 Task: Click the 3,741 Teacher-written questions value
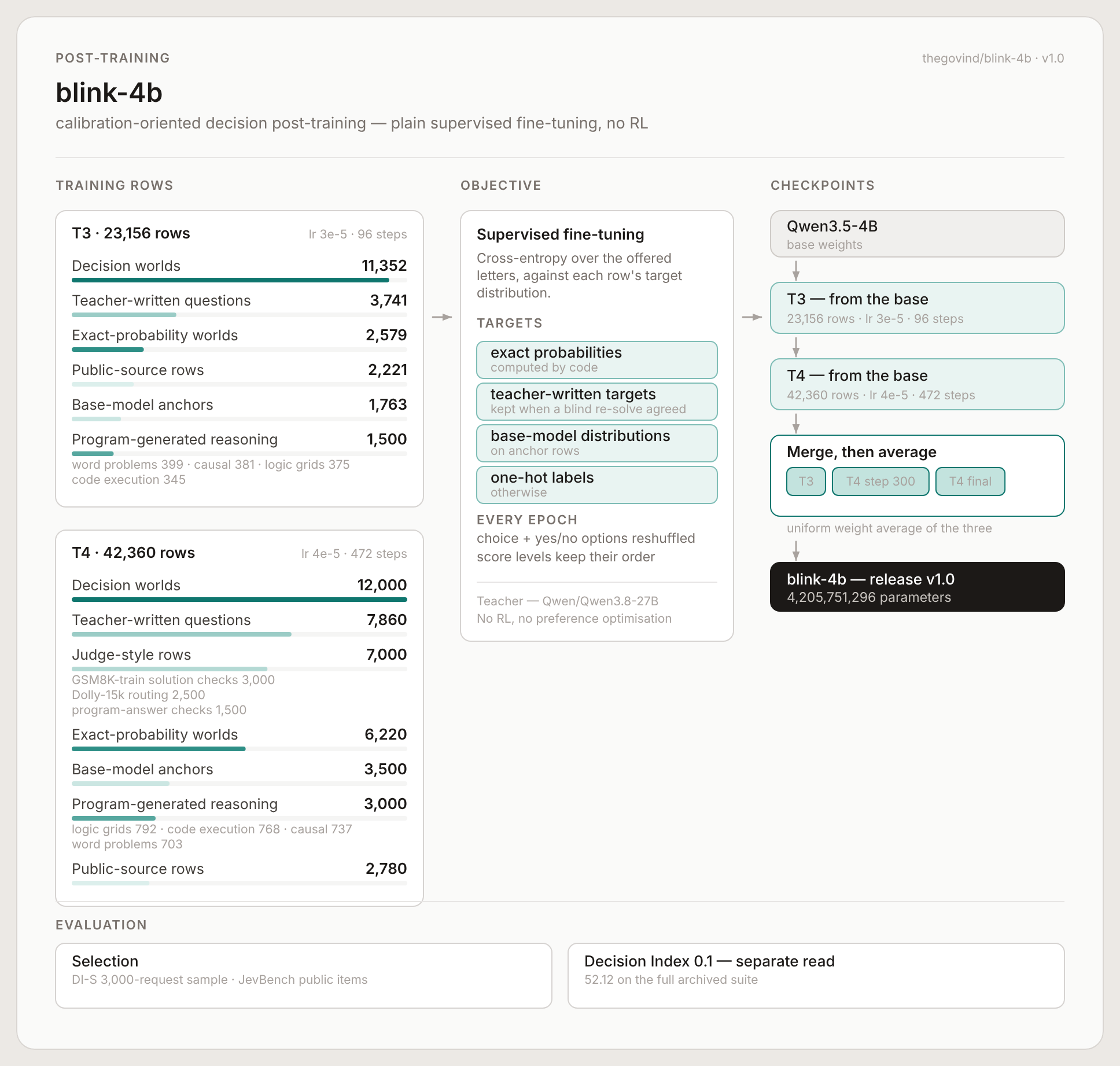pos(388,300)
